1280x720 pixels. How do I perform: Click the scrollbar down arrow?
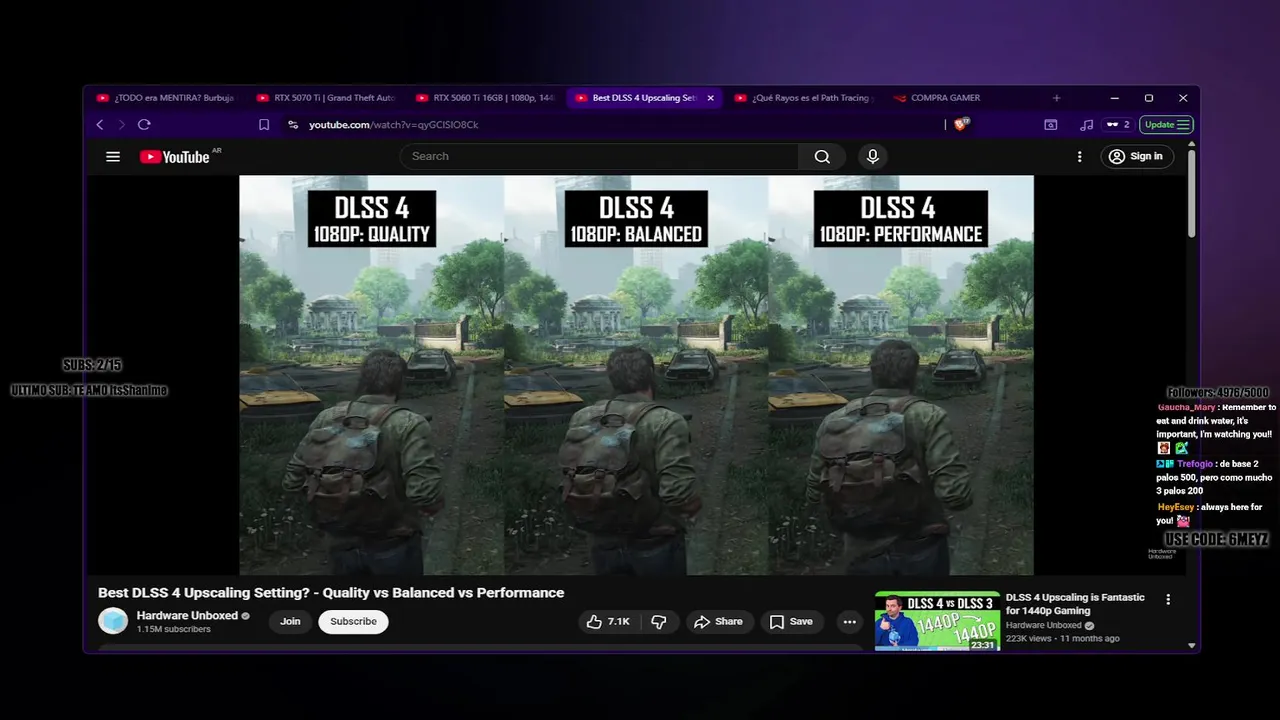pyautogui.click(x=1192, y=646)
